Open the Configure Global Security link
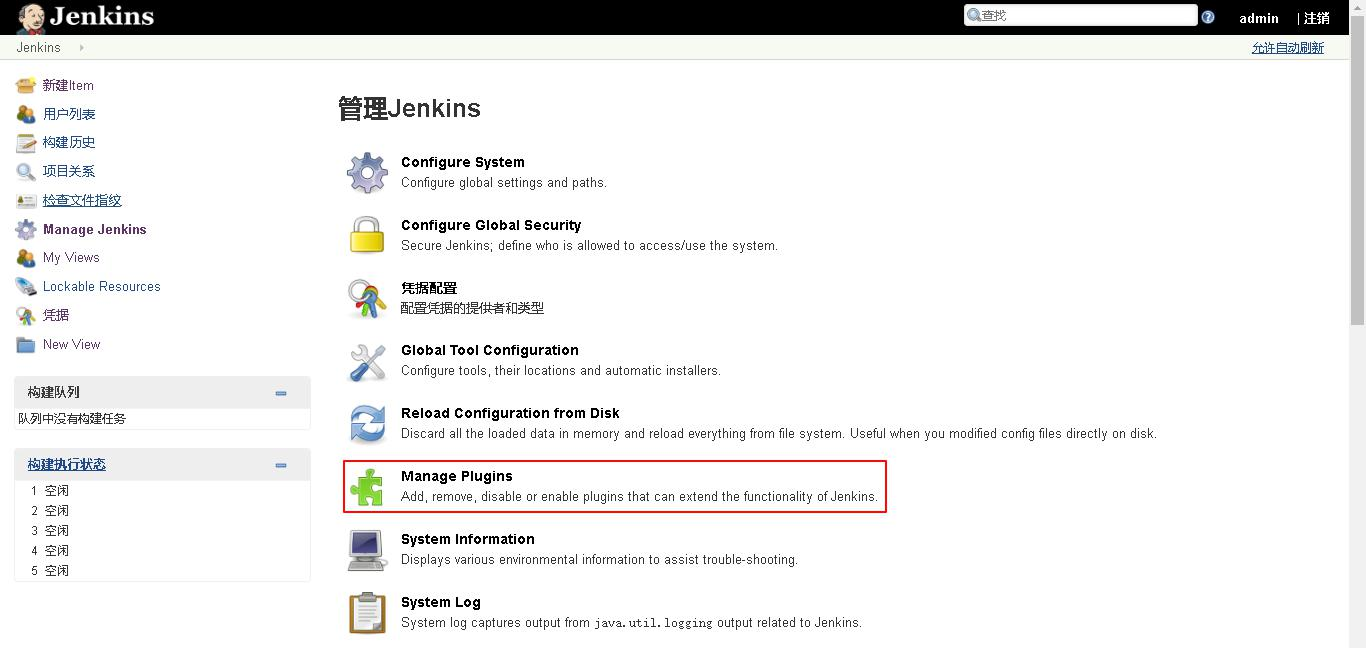The width and height of the screenshot is (1366, 648). click(491, 225)
